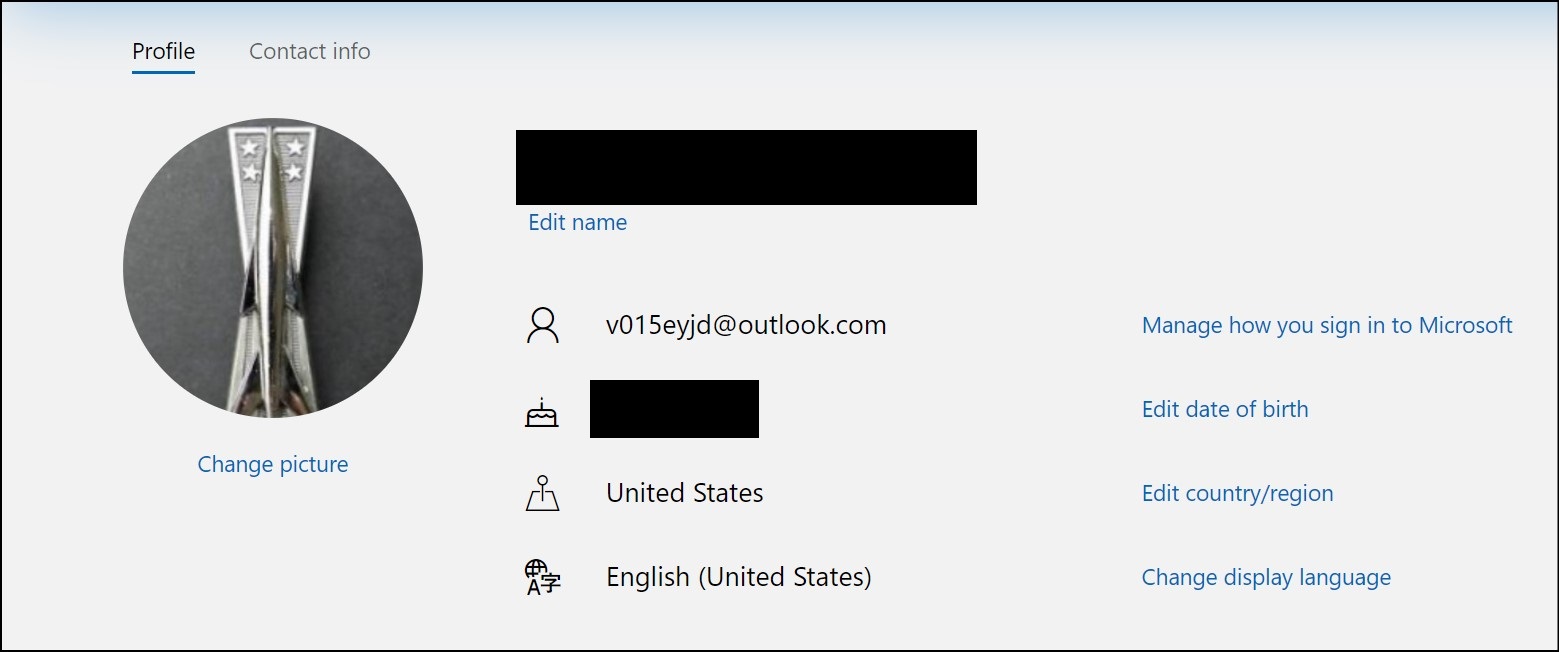1559x652 pixels.
Task: Open Change display language link
Action: [1266, 577]
